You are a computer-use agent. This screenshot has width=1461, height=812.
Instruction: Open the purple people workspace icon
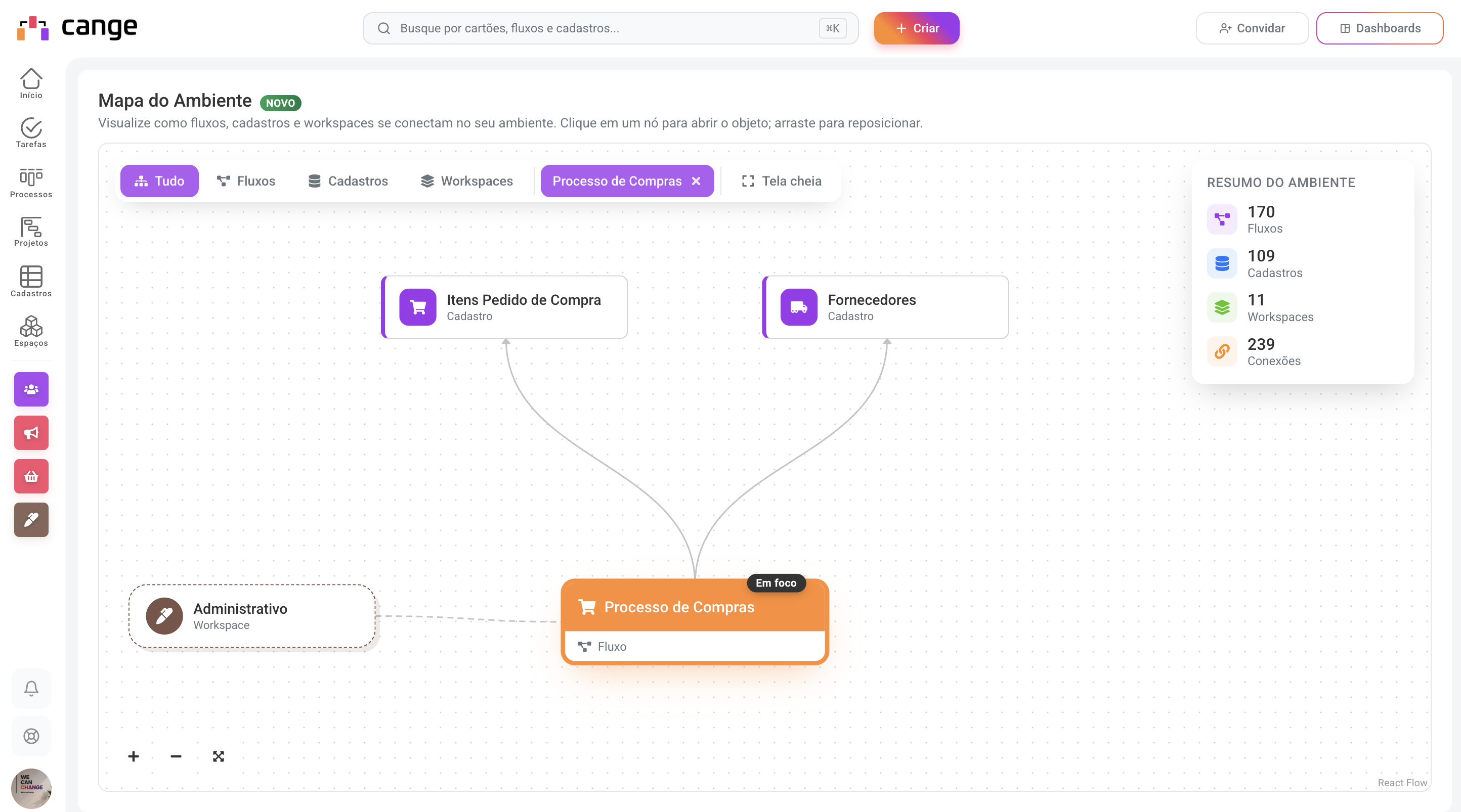coord(31,389)
